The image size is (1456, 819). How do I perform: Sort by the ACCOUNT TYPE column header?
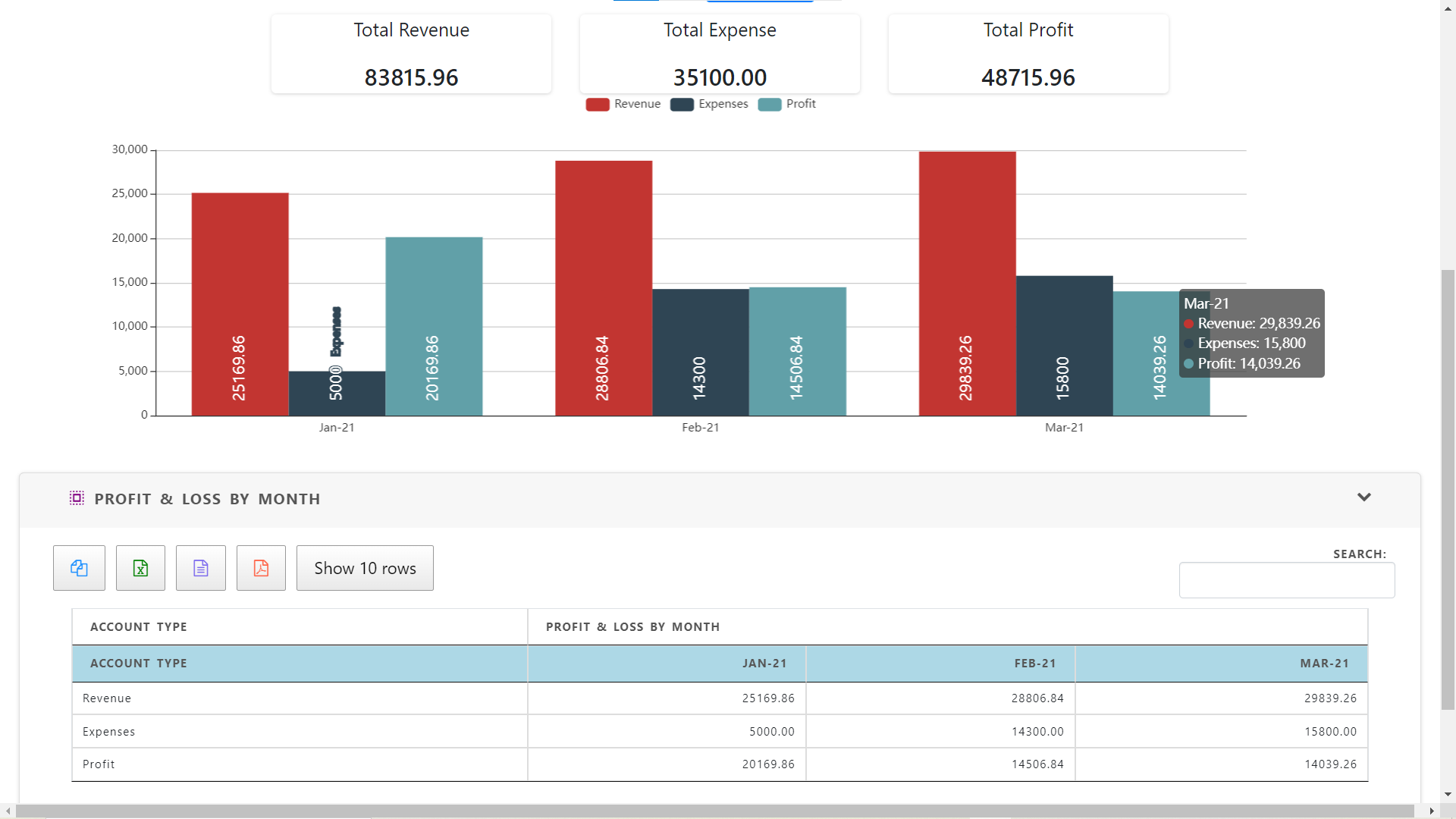click(139, 663)
